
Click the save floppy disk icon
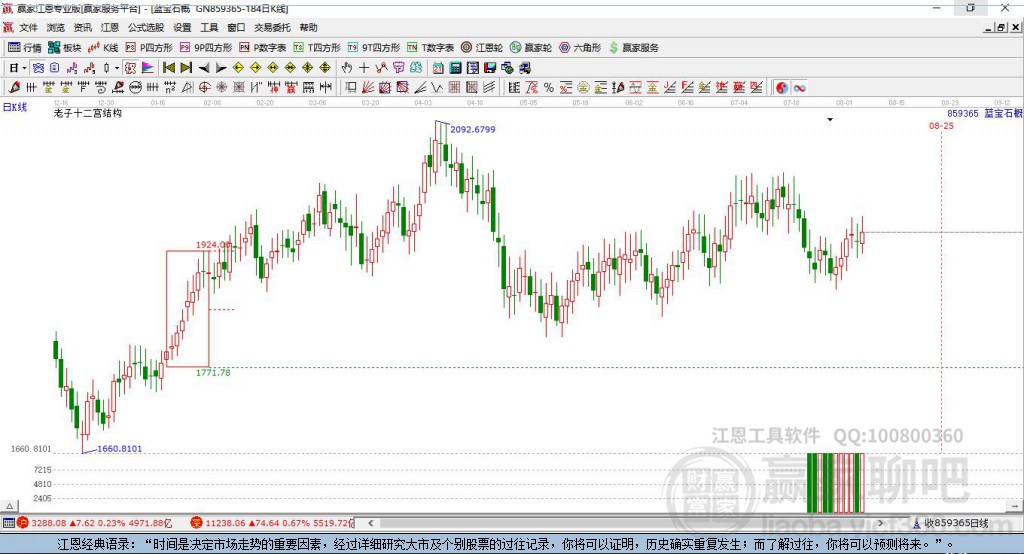pyautogui.click(x=490, y=68)
